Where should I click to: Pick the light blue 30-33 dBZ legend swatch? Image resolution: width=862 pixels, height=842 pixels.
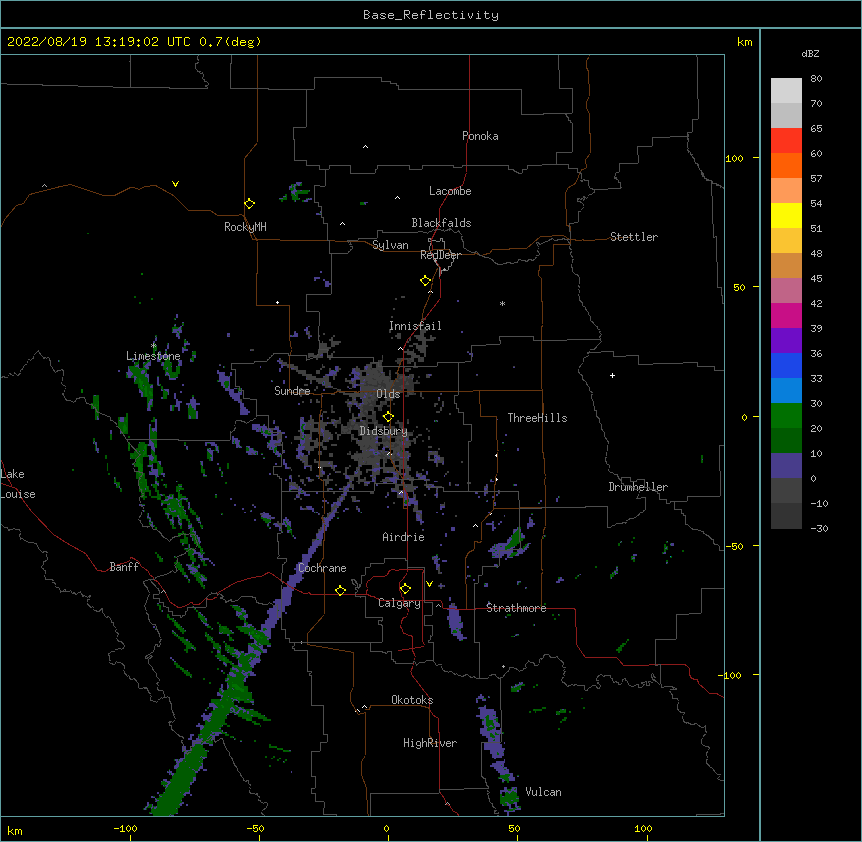[x=786, y=390]
